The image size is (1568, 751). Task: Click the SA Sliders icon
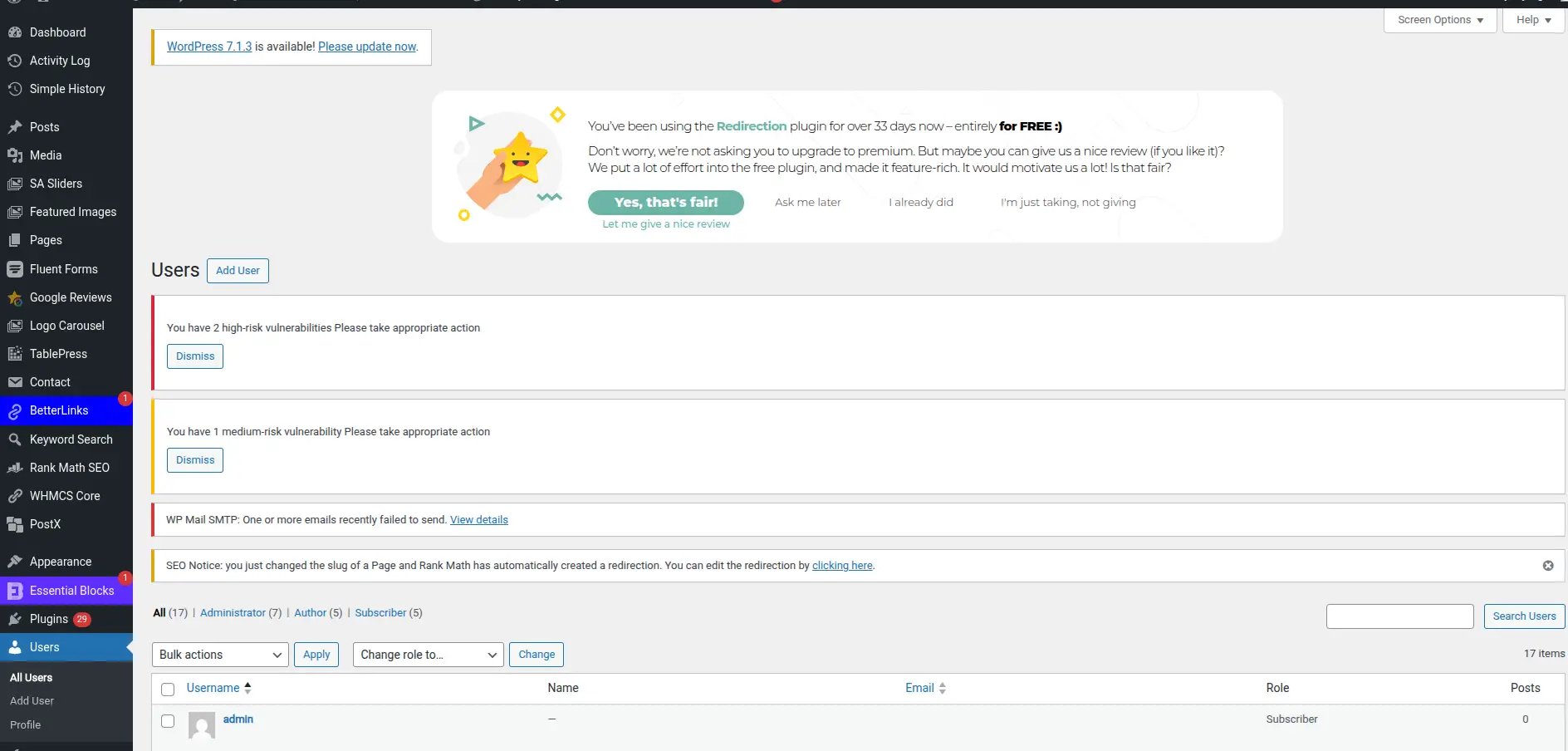[x=15, y=184]
